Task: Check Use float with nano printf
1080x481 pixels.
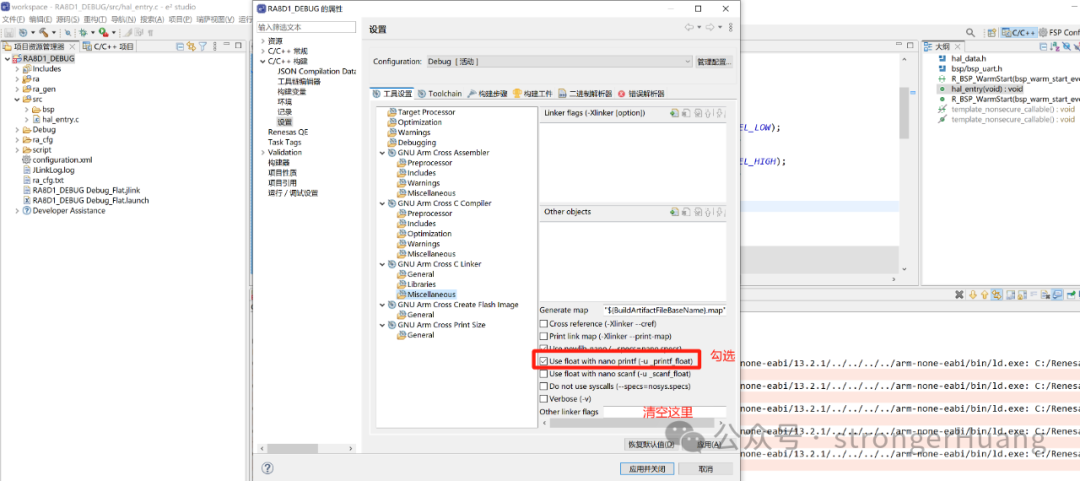Action: click(x=543, y=361)
